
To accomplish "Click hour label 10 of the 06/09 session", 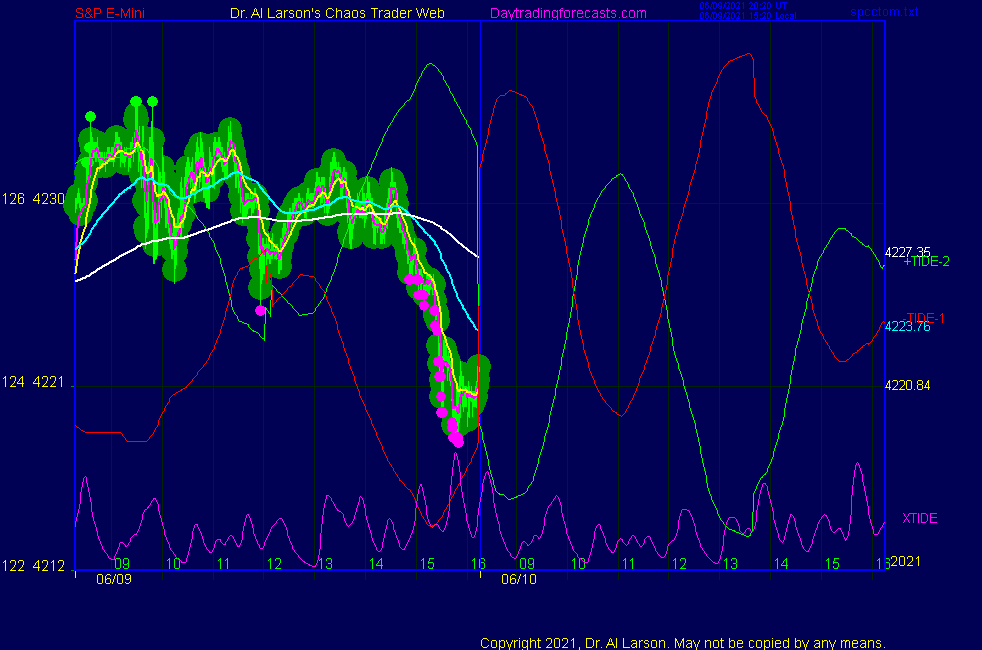I will (173, 564).
